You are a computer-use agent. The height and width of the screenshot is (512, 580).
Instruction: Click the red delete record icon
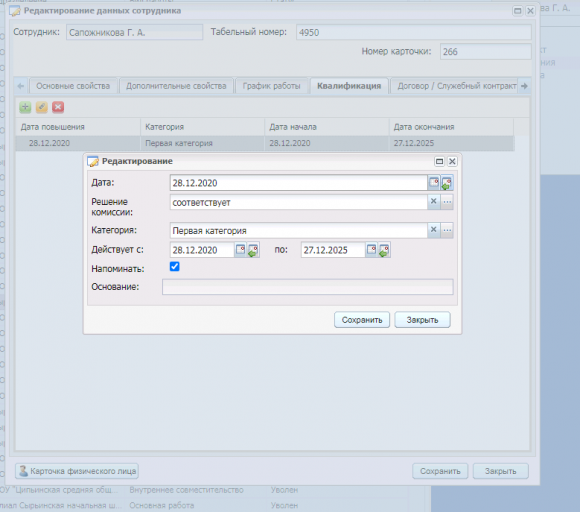coord(58,107)
